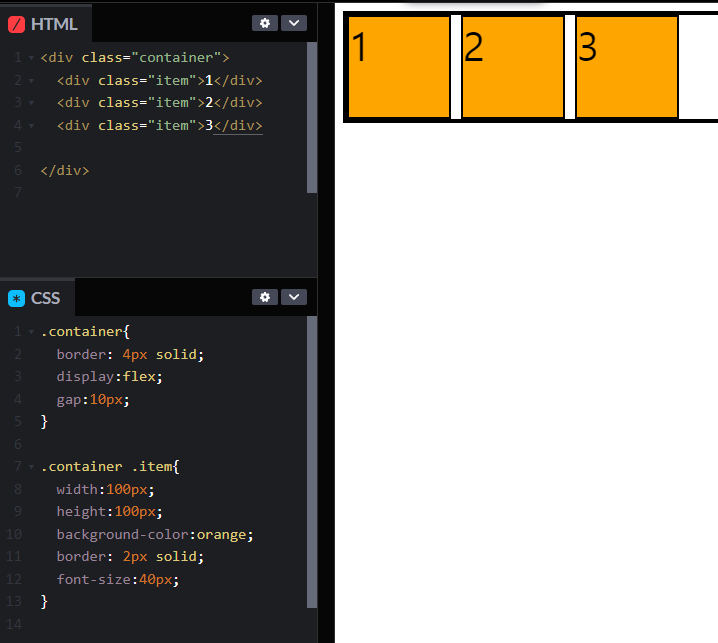Open HTML editor settings gear
The height and width of the screenshot is (643, 718).
pos(265,23)
